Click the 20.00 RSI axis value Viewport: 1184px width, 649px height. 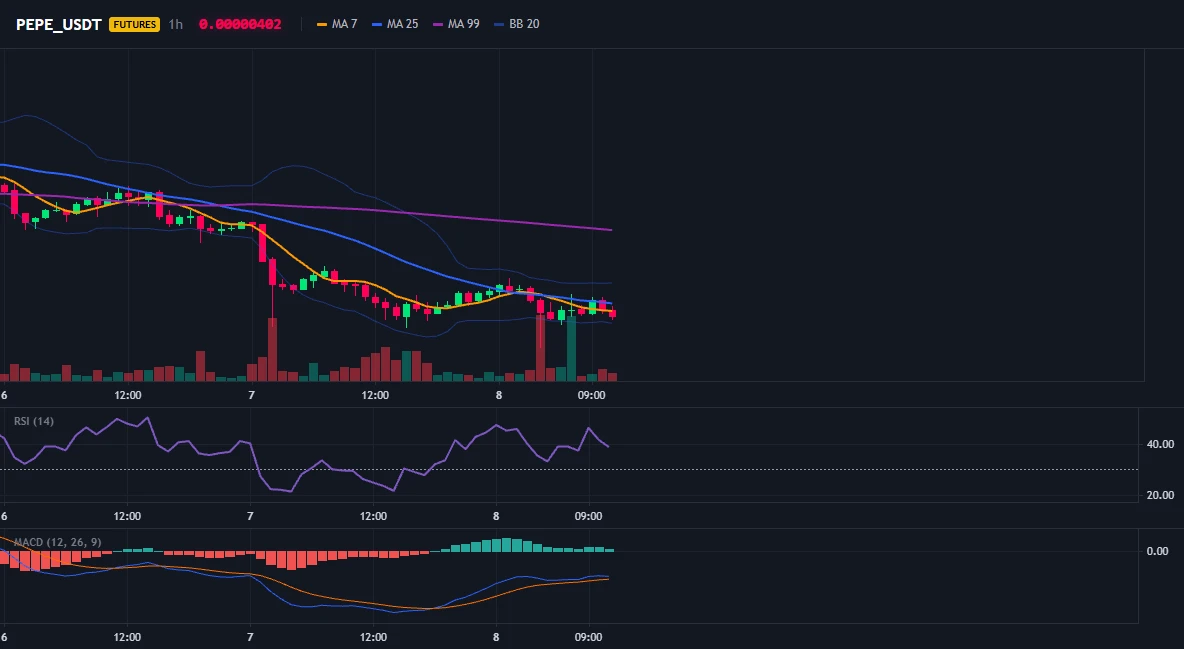[x=1160, y=495]
